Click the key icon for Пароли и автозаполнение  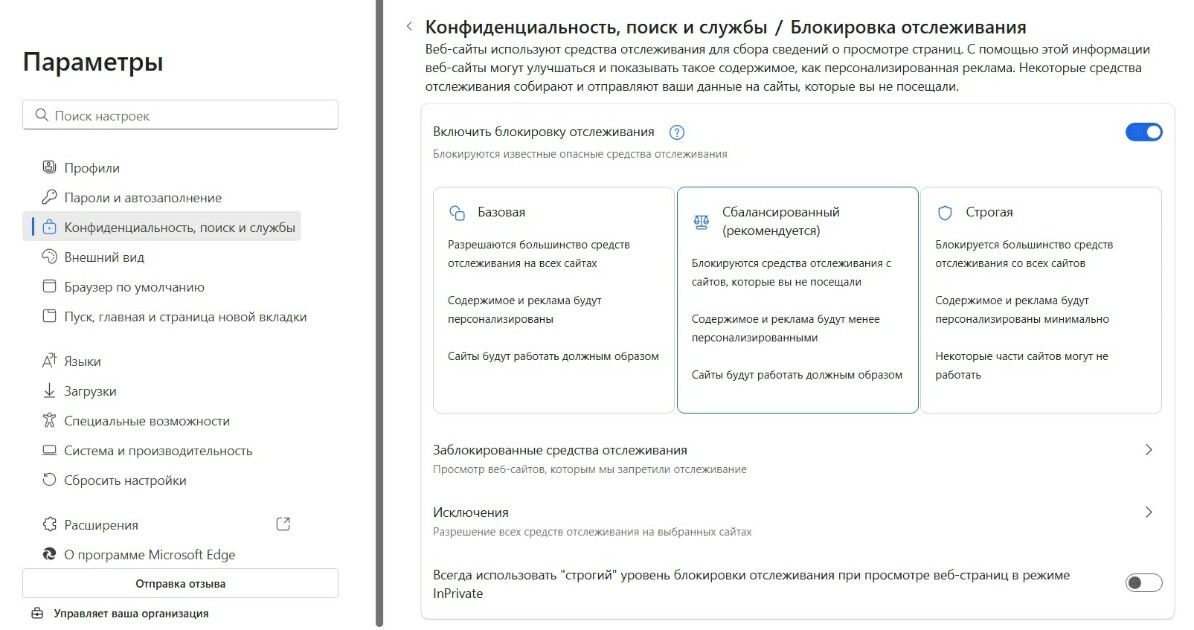pos(49,197)
